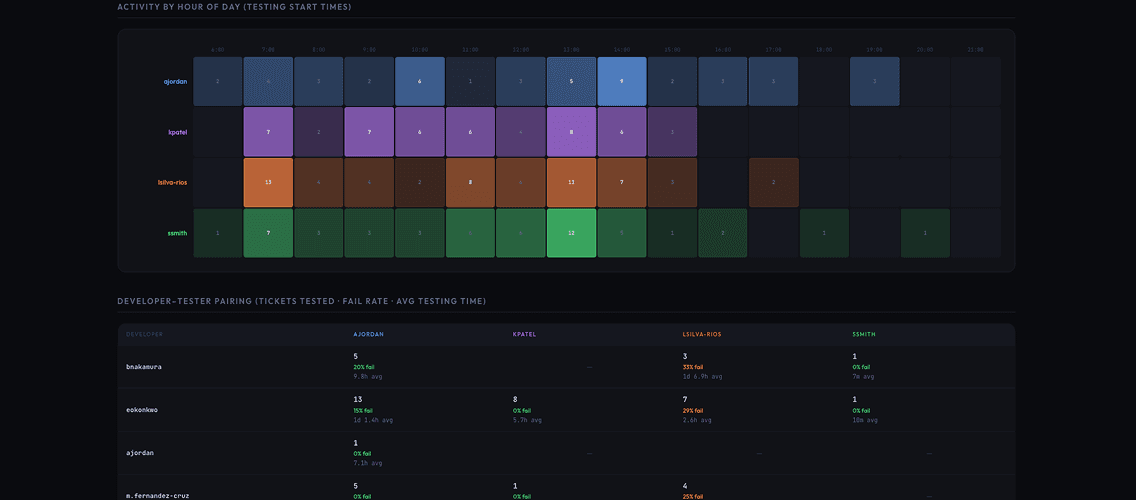Viewport: 1136px width, 500px height.
Task: Click the ajordan heatmap cell at 10:00
Action: (x=420, y=81)
